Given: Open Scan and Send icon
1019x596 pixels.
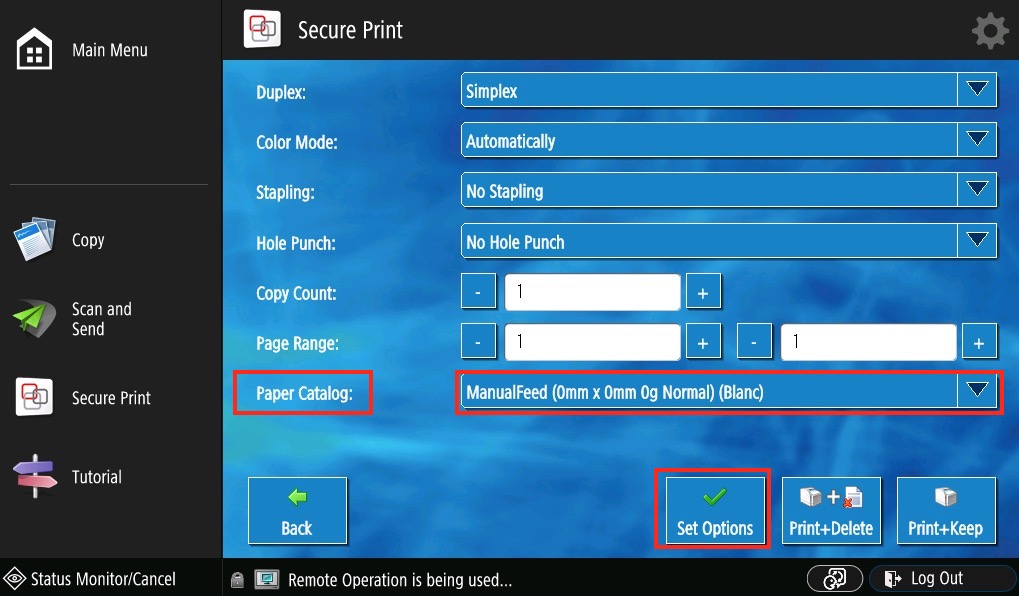Looking at the screenshot, I should click(35, 319).
